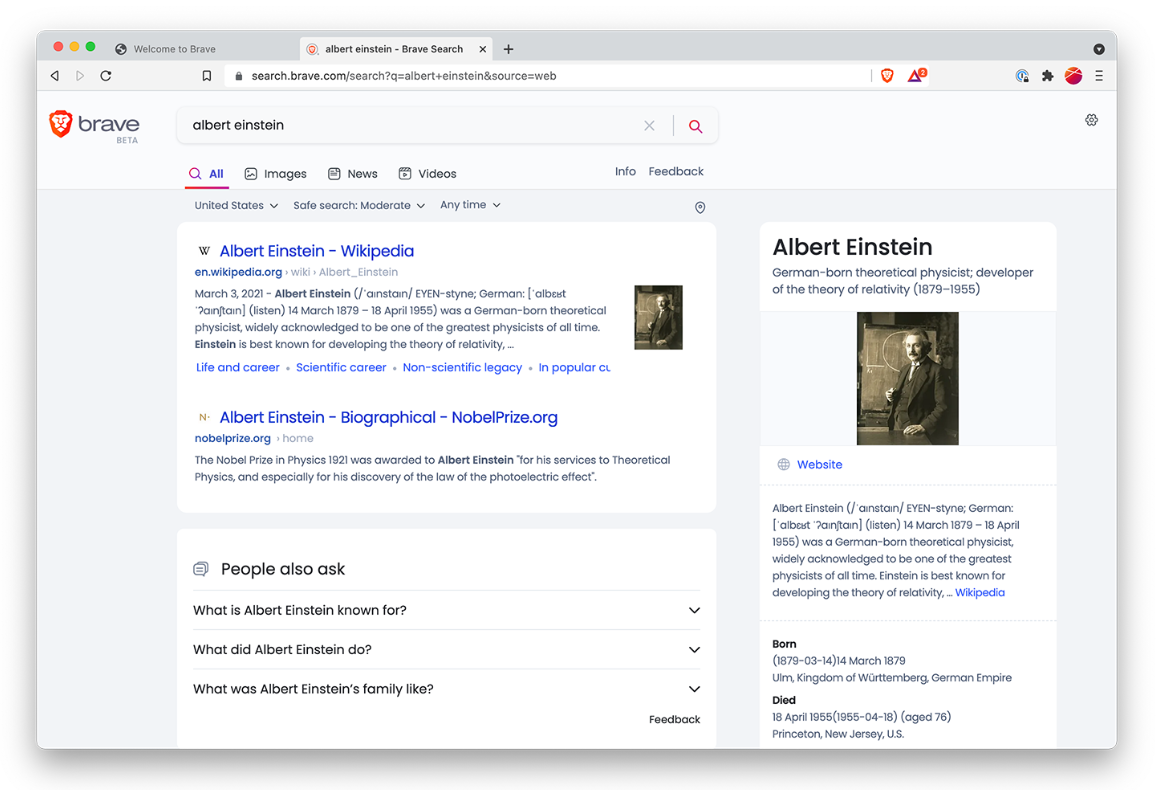Open the United States region dropdown

(x=236, y=204)
